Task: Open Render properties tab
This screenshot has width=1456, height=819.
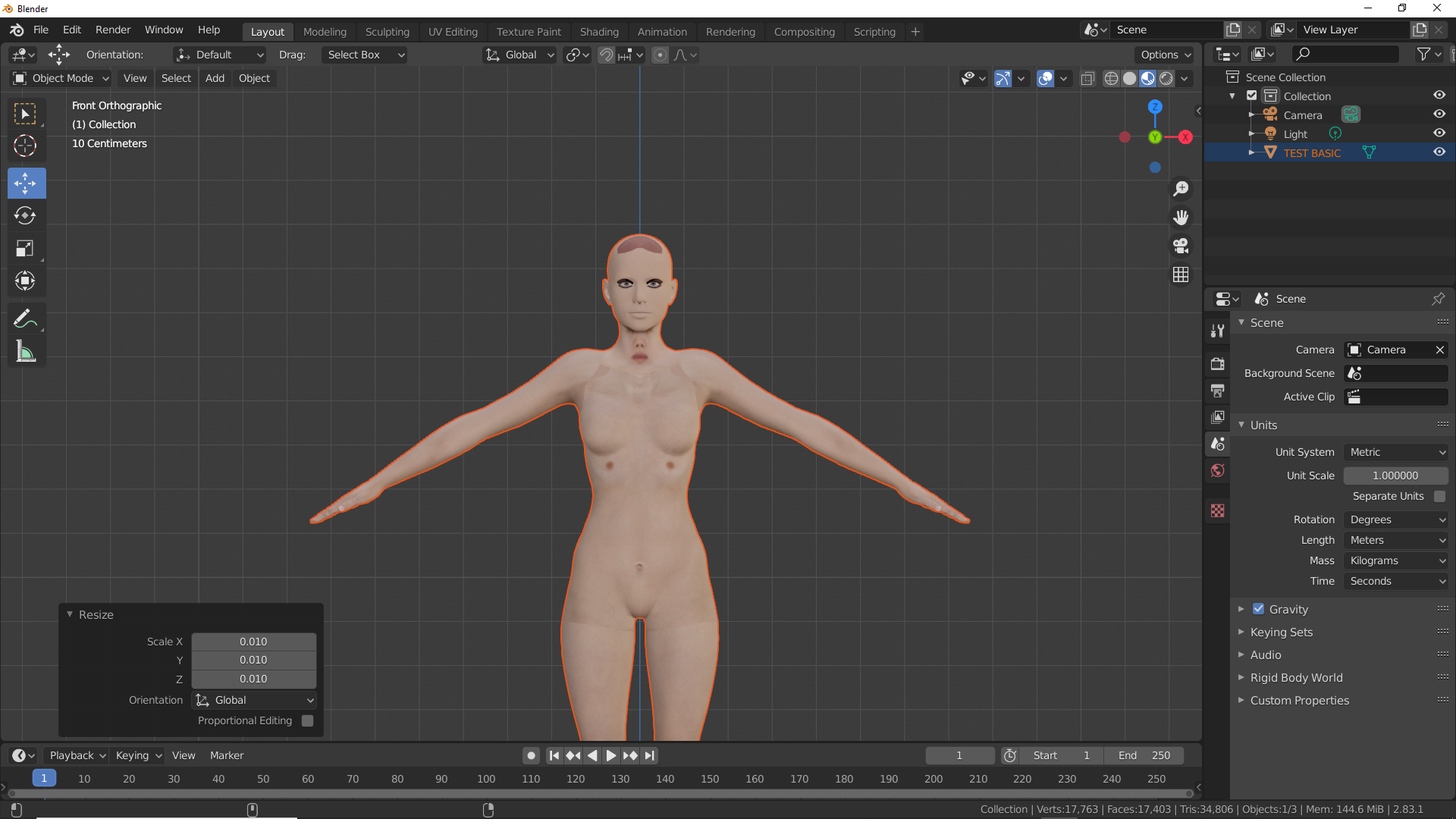Action: [x=1217, y=364]
